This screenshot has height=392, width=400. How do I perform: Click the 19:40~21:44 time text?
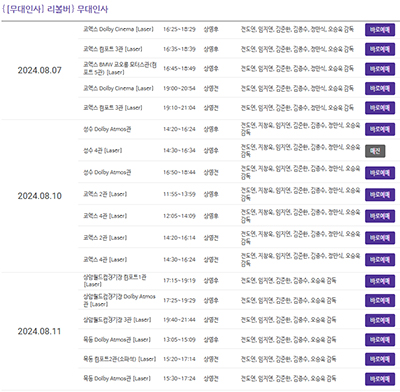tap(179, 320)
